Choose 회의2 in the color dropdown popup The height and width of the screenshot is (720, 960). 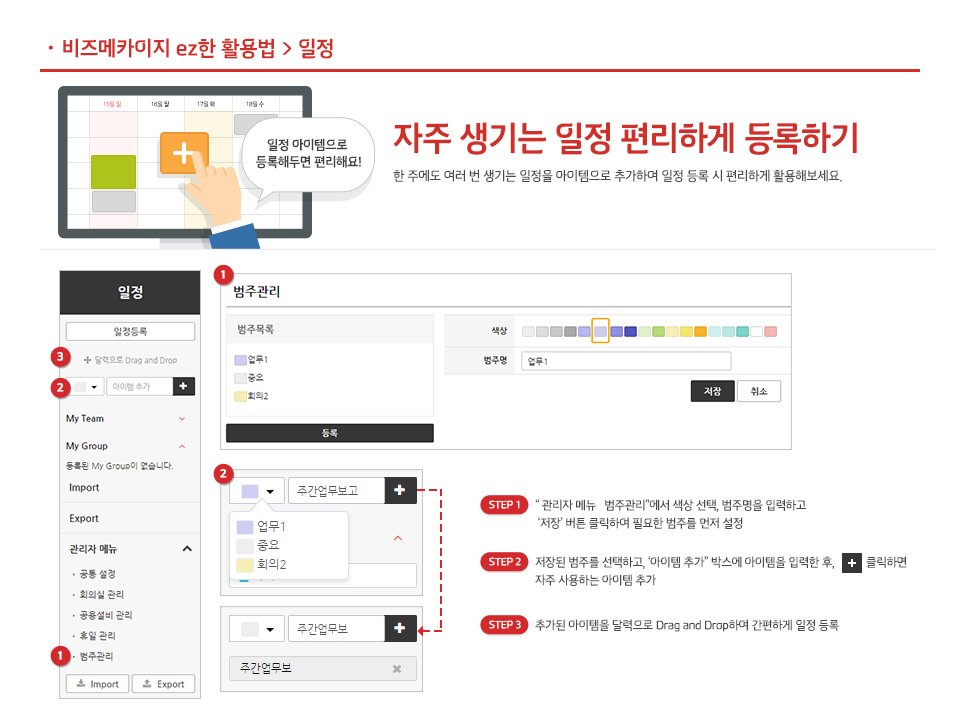click(261, 564)
